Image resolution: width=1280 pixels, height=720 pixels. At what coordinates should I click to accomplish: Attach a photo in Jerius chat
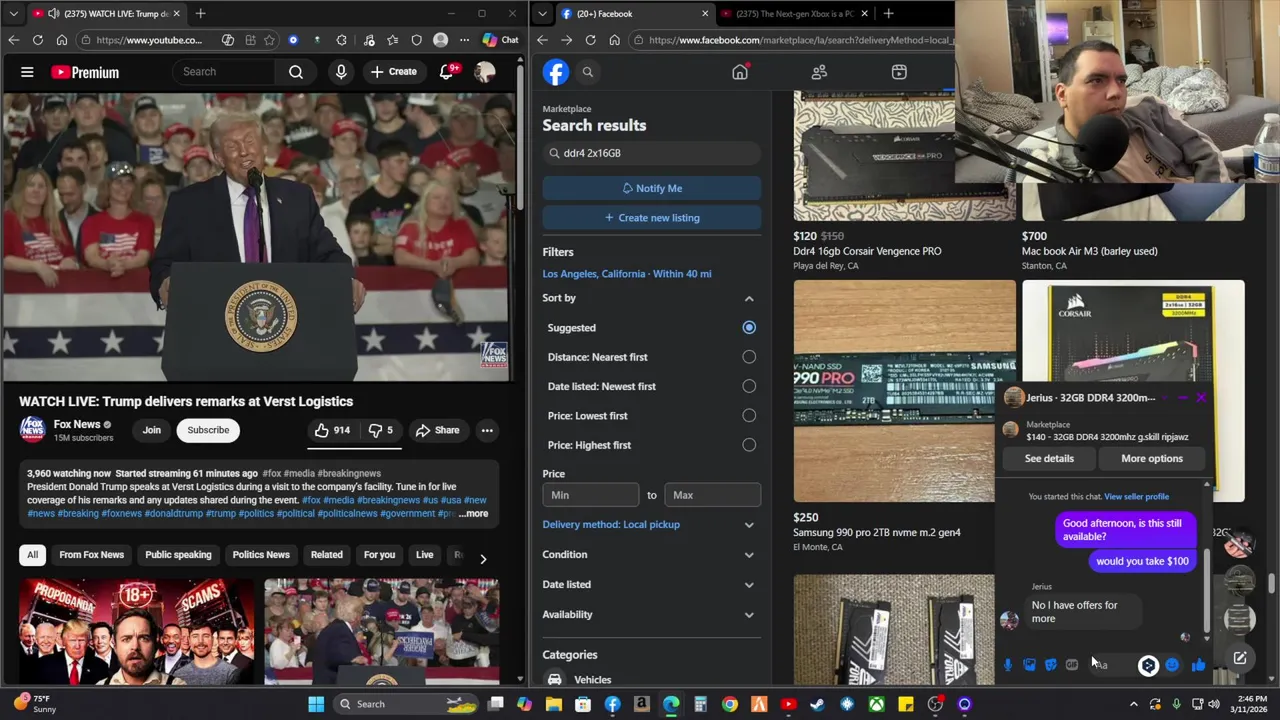[x=1029, y=665]
